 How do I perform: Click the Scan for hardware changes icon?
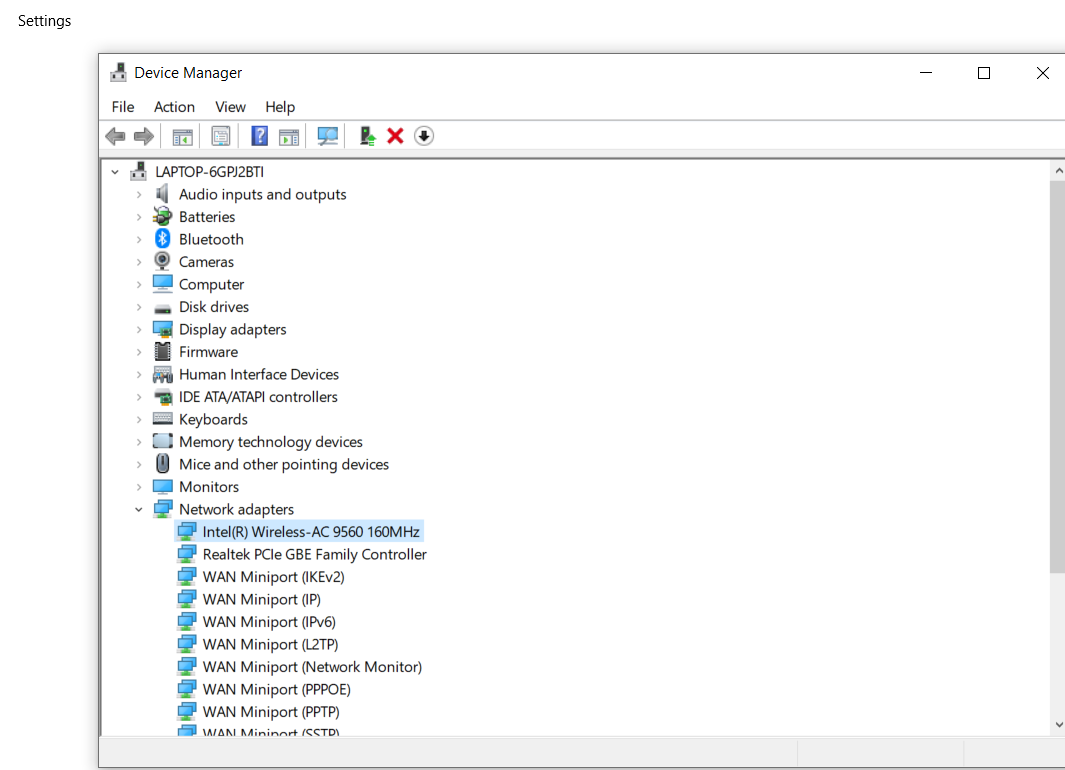[327, 135]
